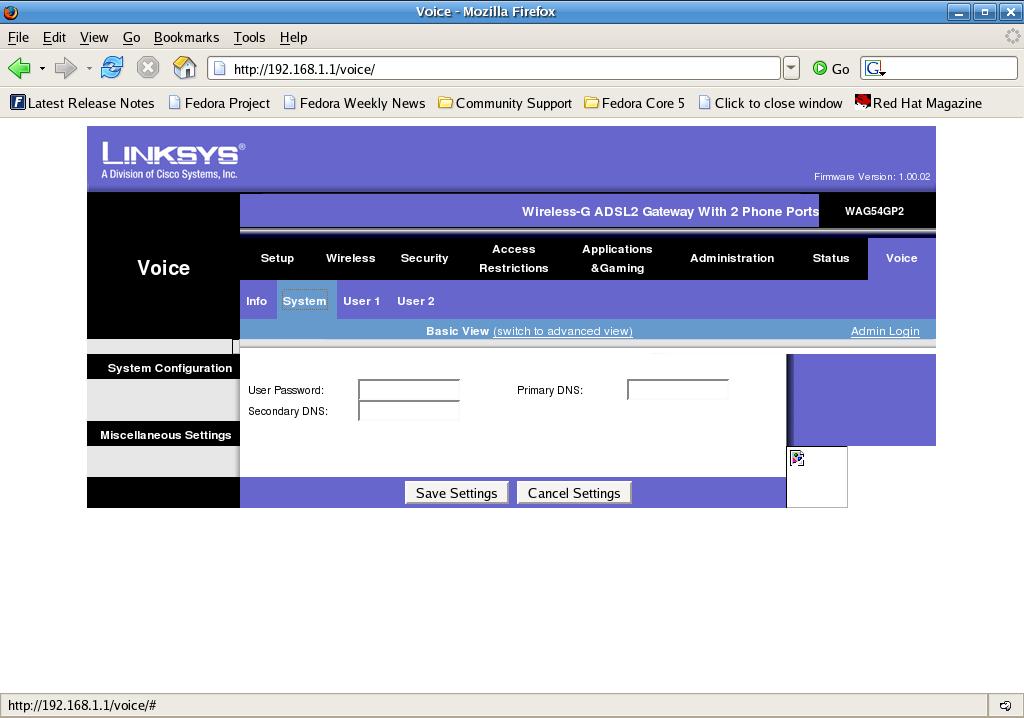This screenshot has height=718, width=1024.
Task: Click the Cancel Settings button
Action: coord(574,493)
